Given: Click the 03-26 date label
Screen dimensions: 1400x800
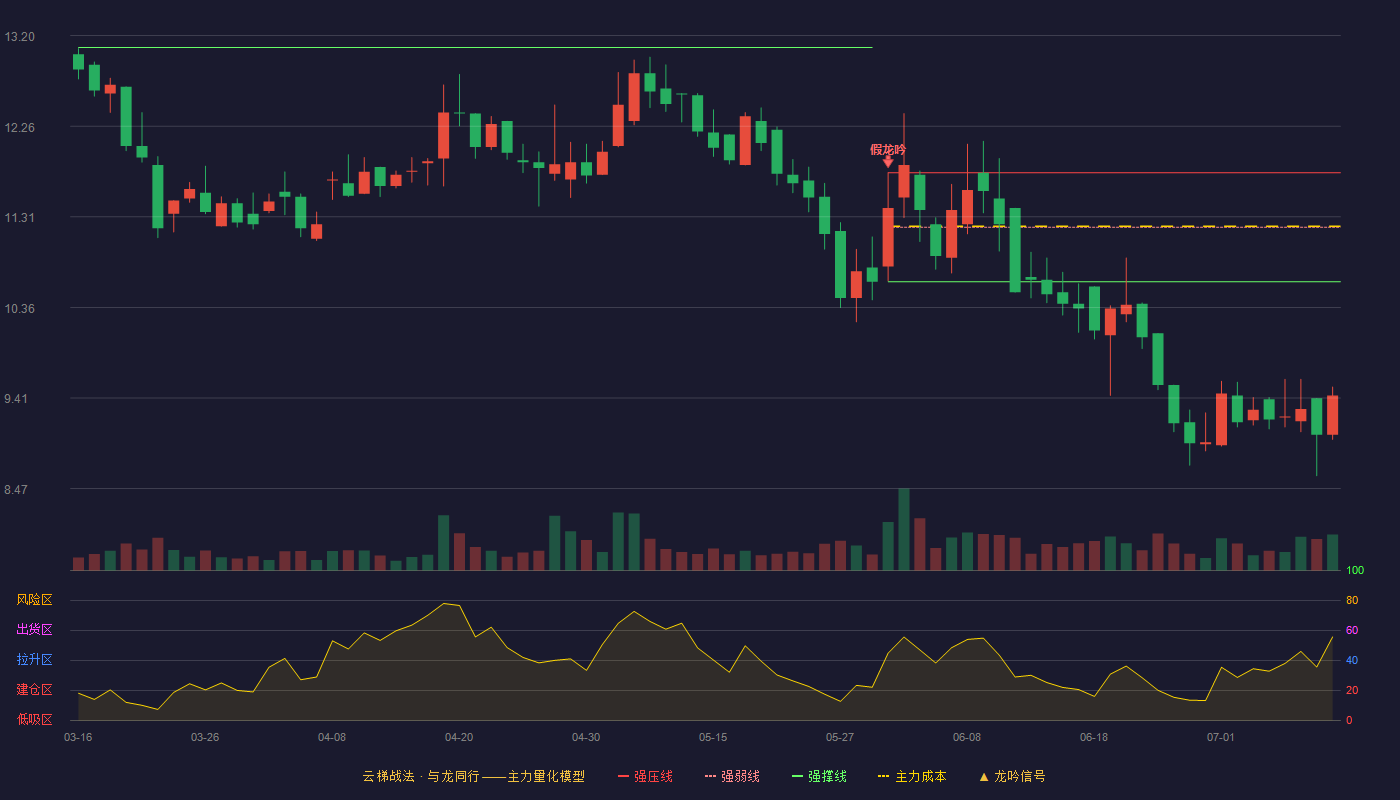Looking at the screenshot, I should click(x=205, y=738).
